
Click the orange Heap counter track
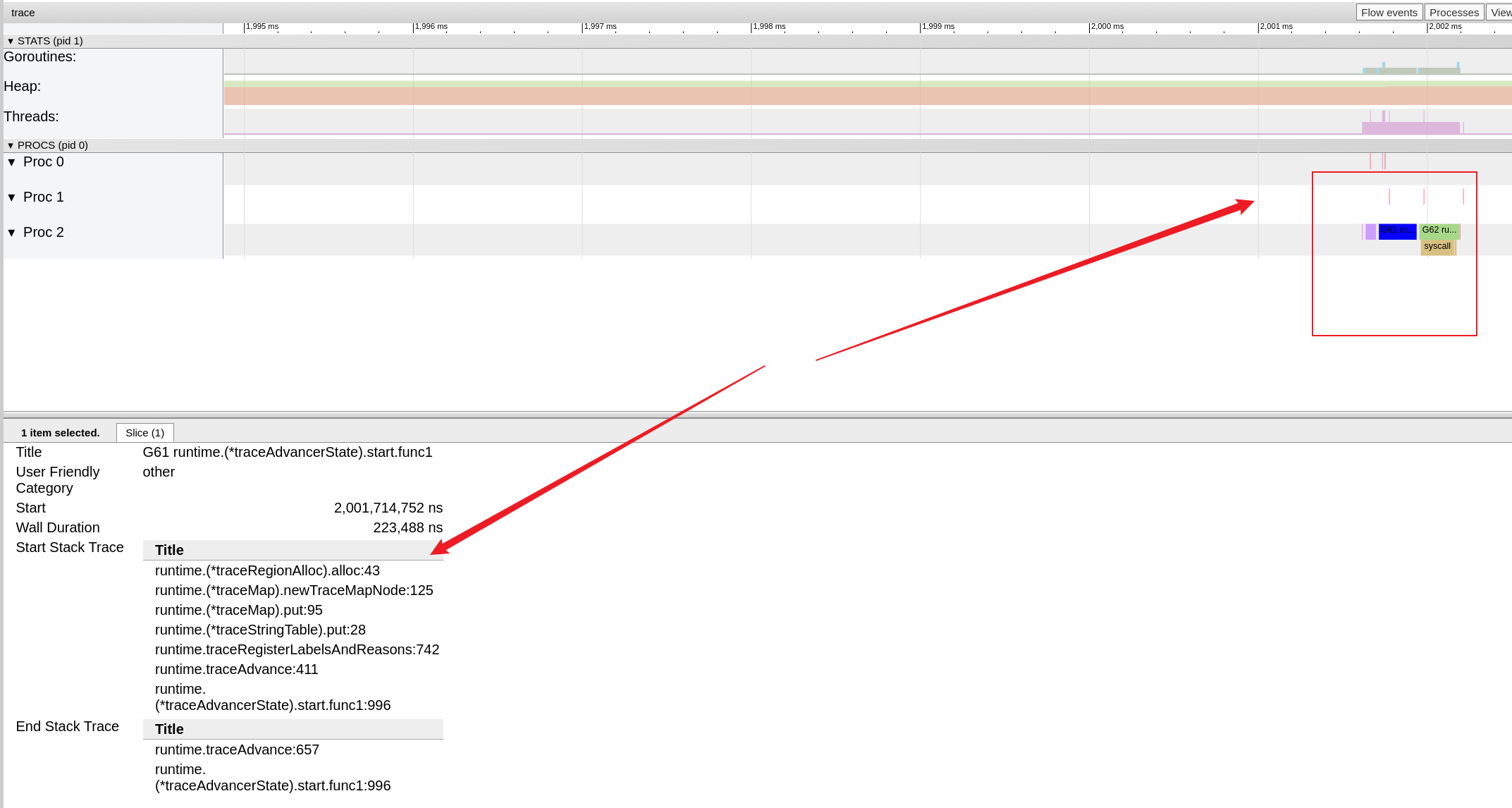[x=775, y=96]
